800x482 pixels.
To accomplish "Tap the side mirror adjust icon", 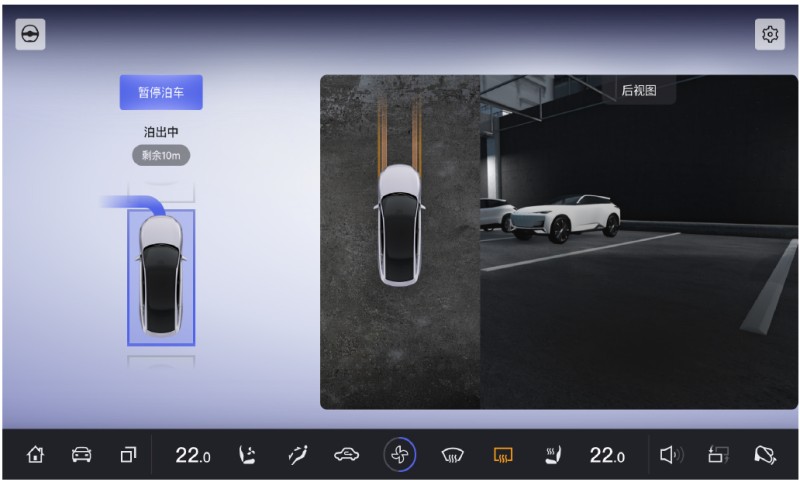I will click(x=765, y=454).
